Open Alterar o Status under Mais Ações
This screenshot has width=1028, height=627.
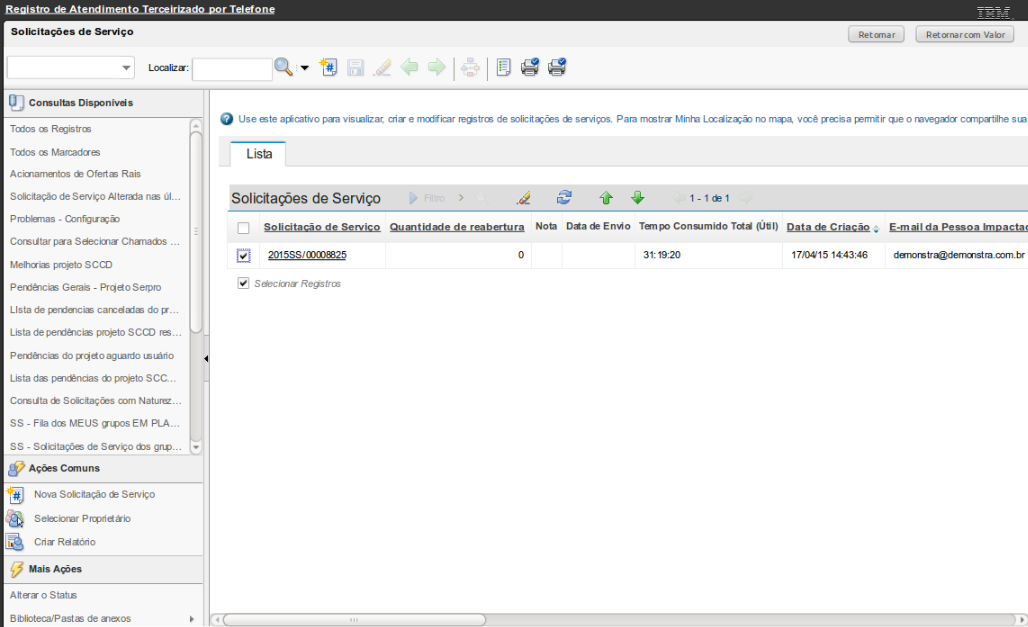(43, 595)
